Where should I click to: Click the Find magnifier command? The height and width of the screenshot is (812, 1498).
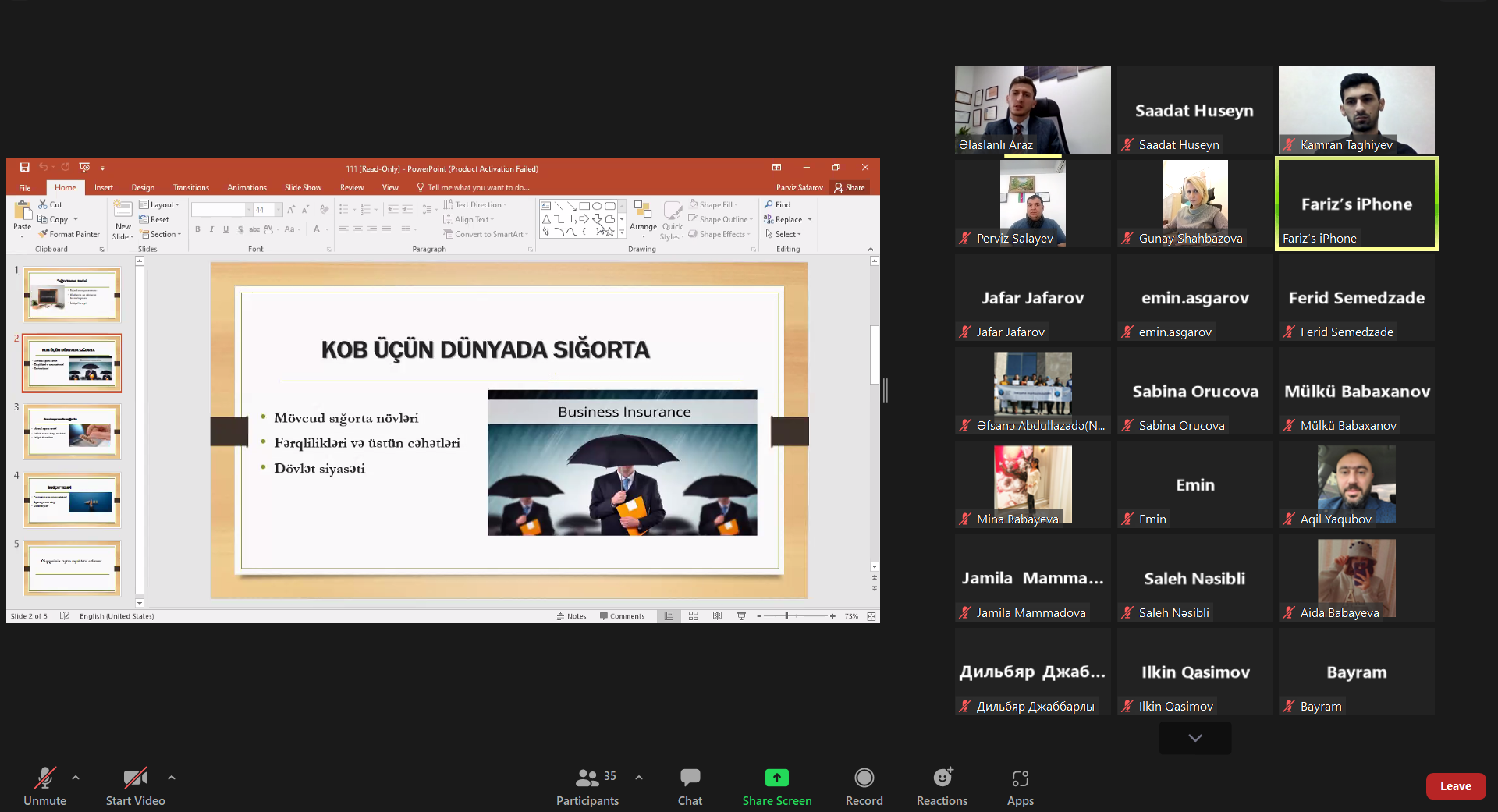pyautogui.click(x=777, y=204)
